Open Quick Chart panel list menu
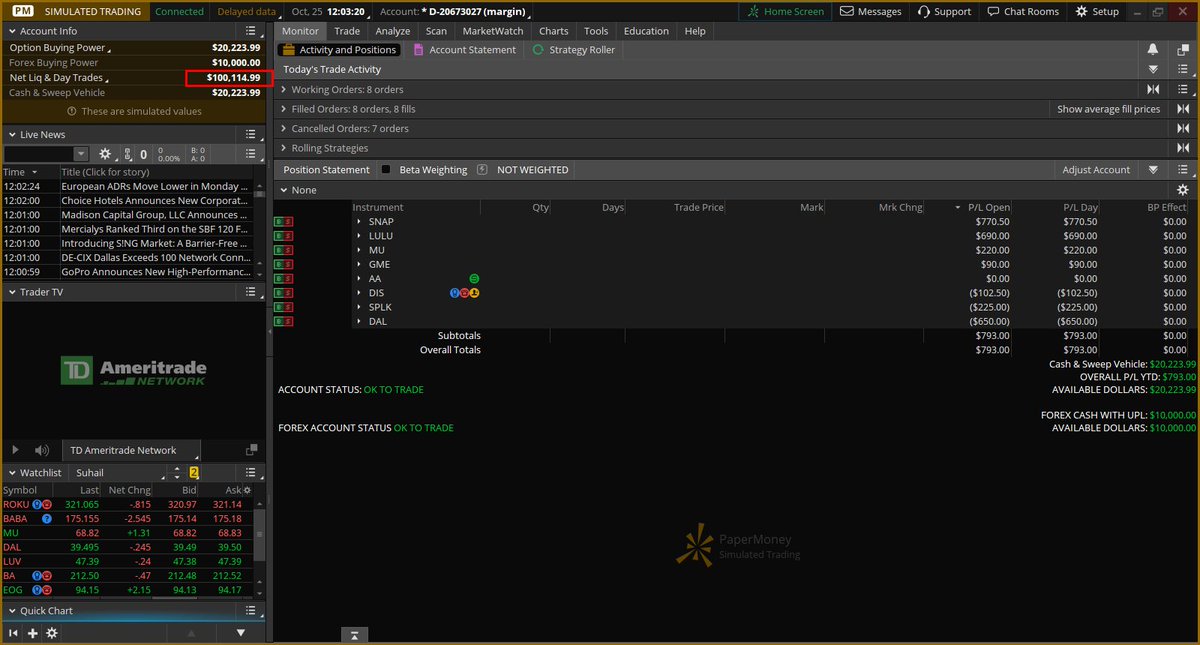 pos(251,610)
